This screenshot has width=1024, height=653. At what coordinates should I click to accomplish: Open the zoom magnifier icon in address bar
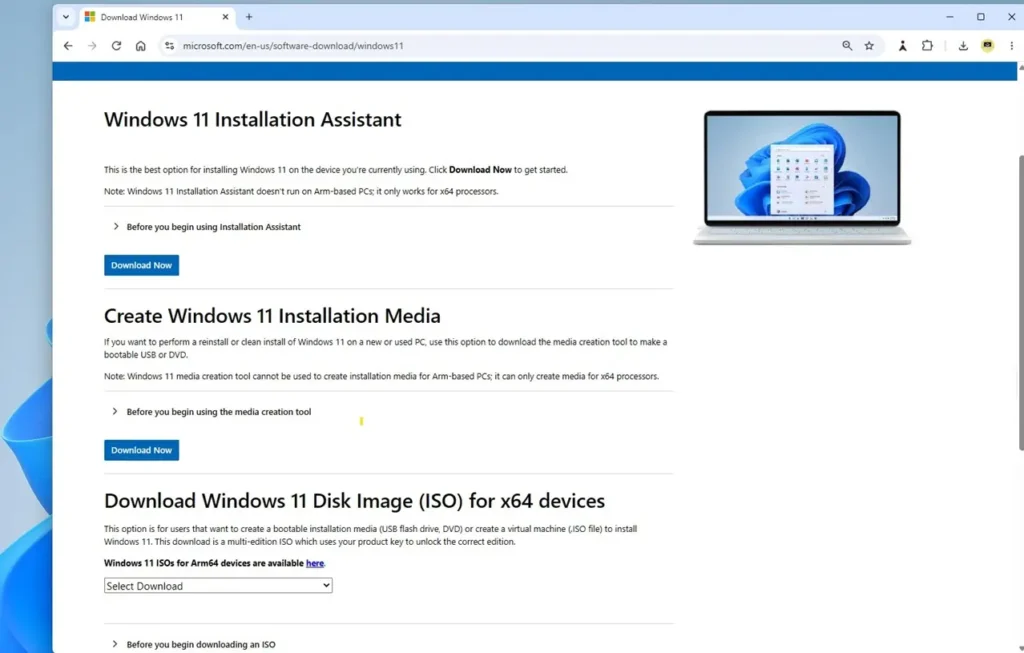pyautogui.click(x=847, y=46)
